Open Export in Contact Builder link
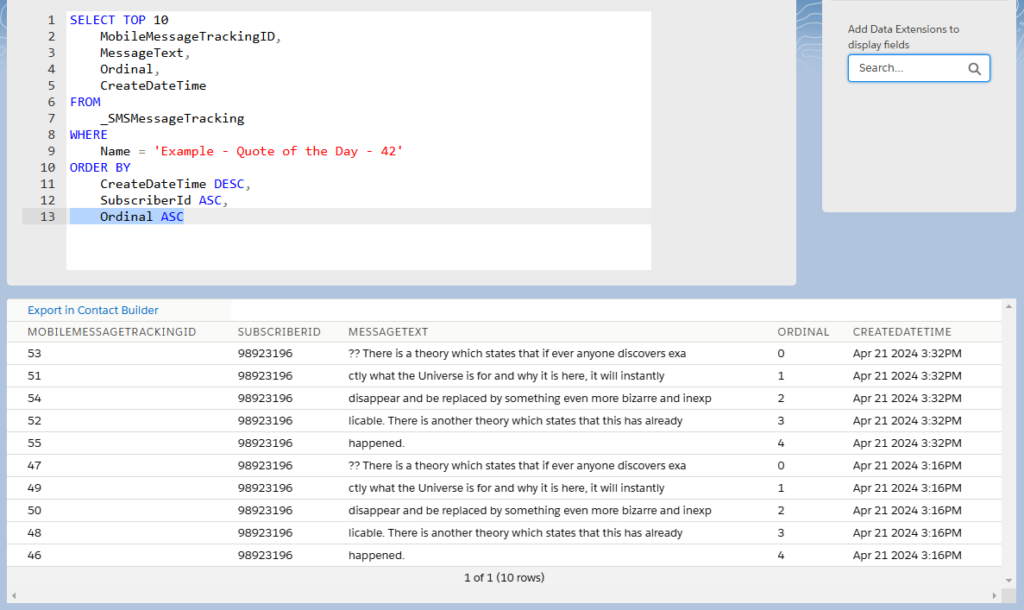This screenshot has width=1024, height=610. tap(93, 310)
